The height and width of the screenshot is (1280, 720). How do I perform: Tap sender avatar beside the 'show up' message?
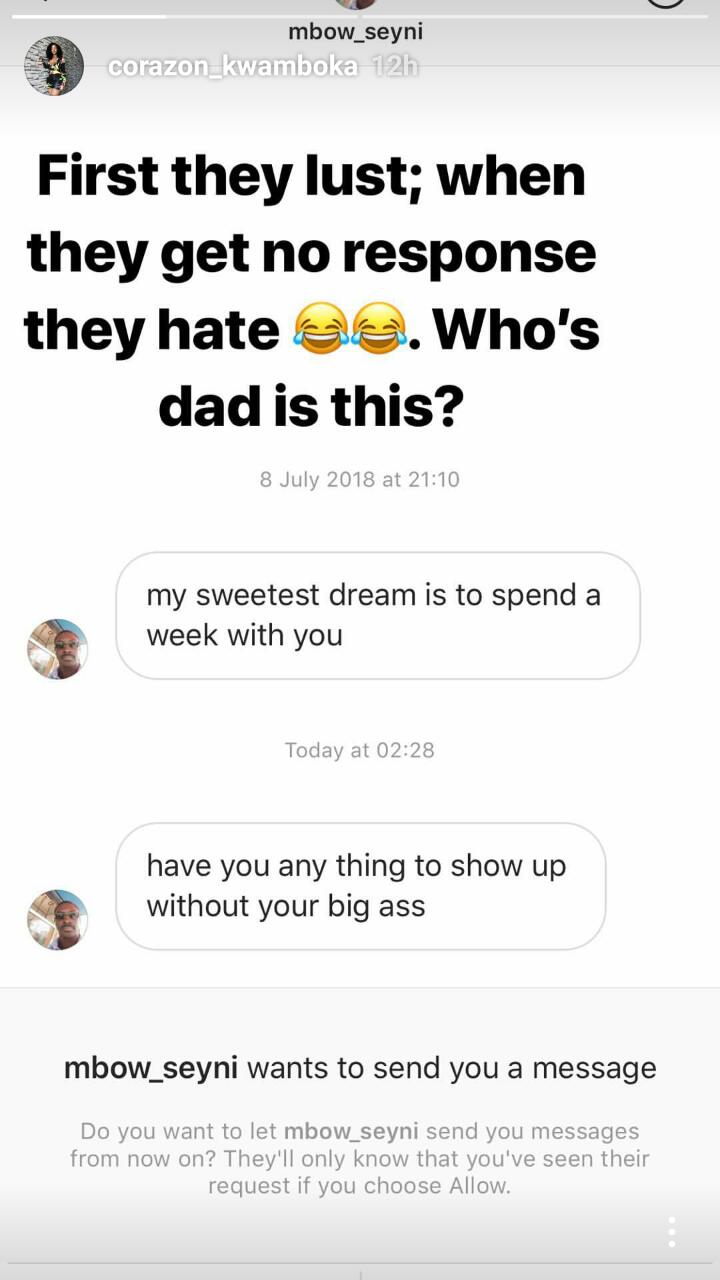57,920
